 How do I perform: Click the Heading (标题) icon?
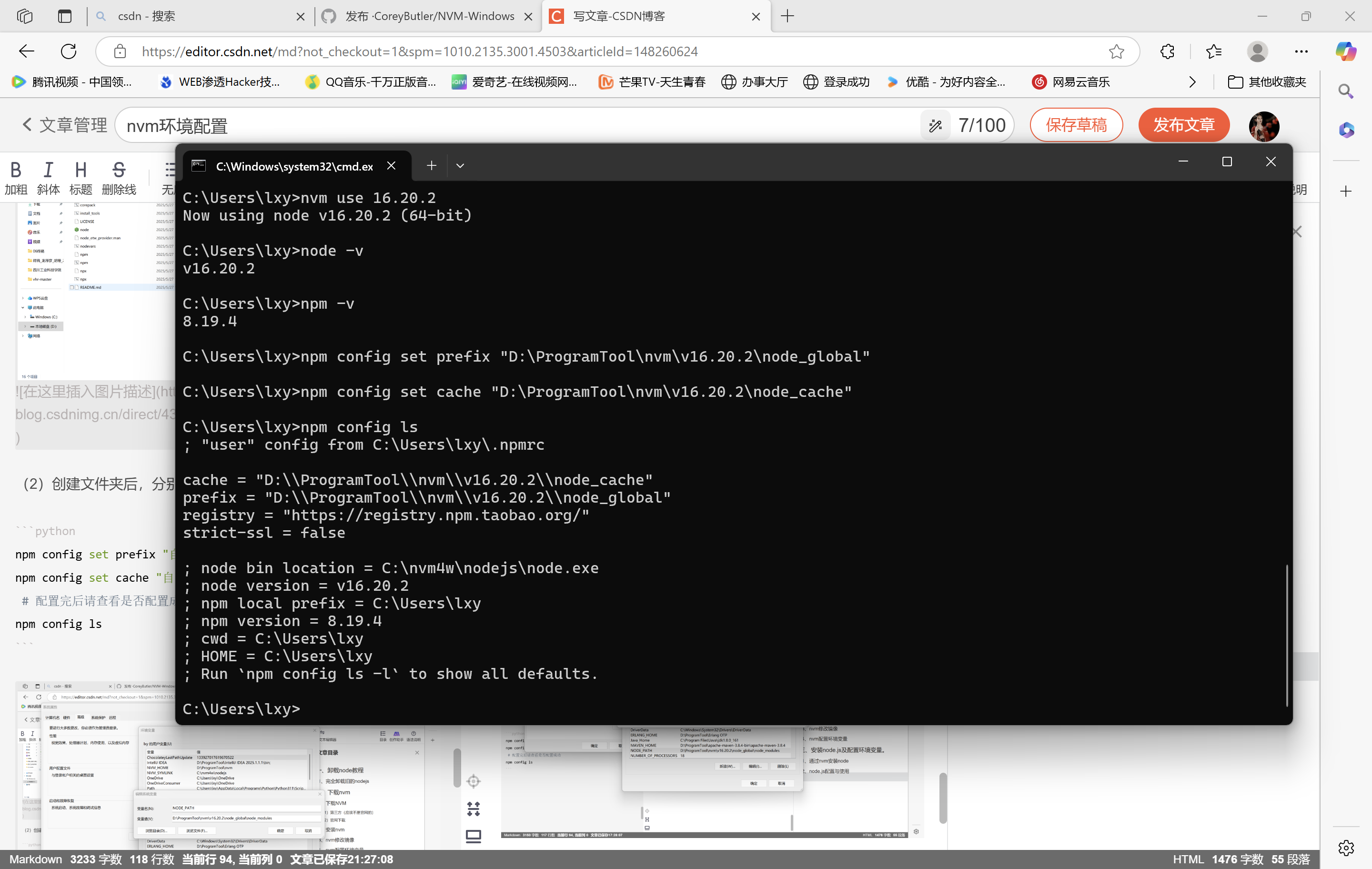(81, 170)
